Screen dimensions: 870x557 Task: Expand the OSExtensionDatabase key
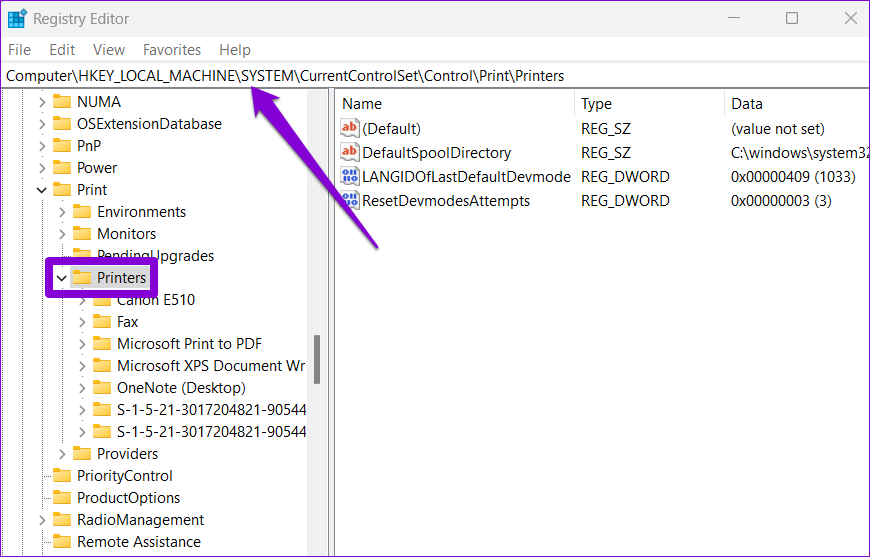point(42,124)
